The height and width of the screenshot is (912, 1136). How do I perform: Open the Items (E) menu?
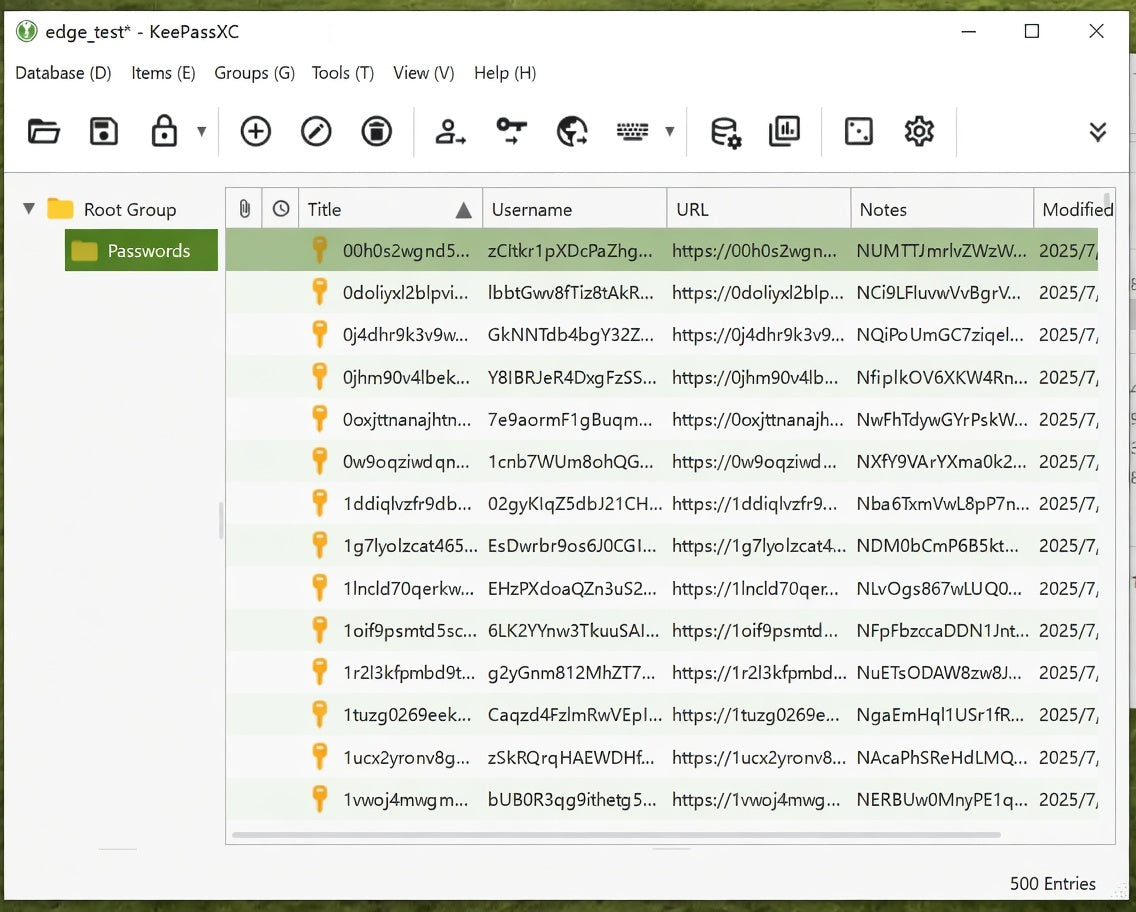pos(163,73)
